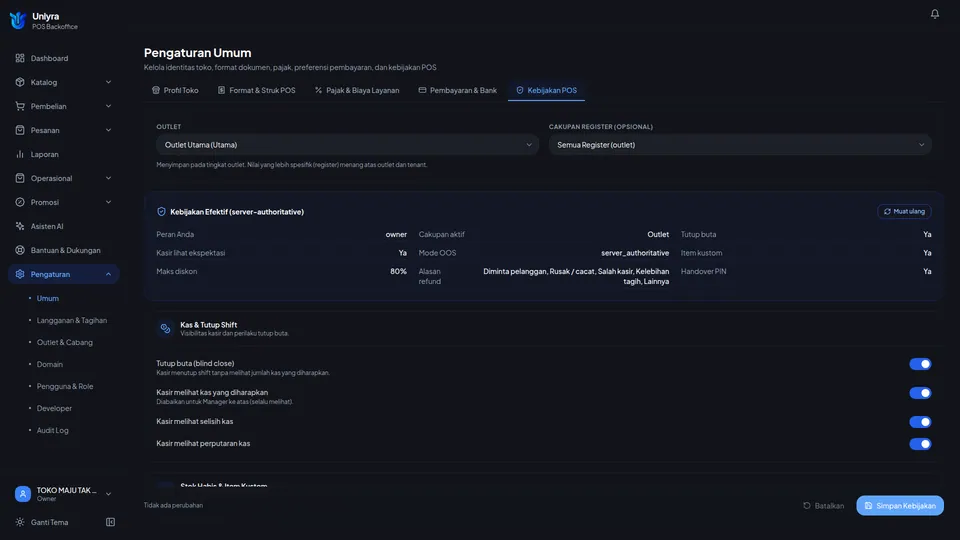
Task: Open Developer settings page
Action: click(54, 408)
